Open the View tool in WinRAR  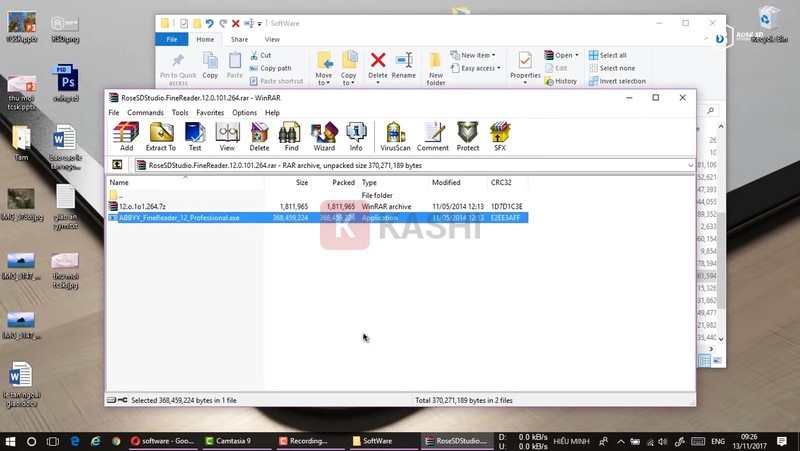[x=227, y=136]
